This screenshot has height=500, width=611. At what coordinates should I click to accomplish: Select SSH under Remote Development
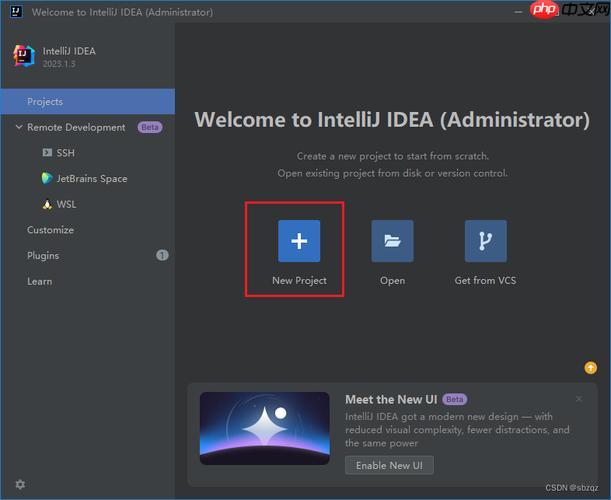pos(65,153)
